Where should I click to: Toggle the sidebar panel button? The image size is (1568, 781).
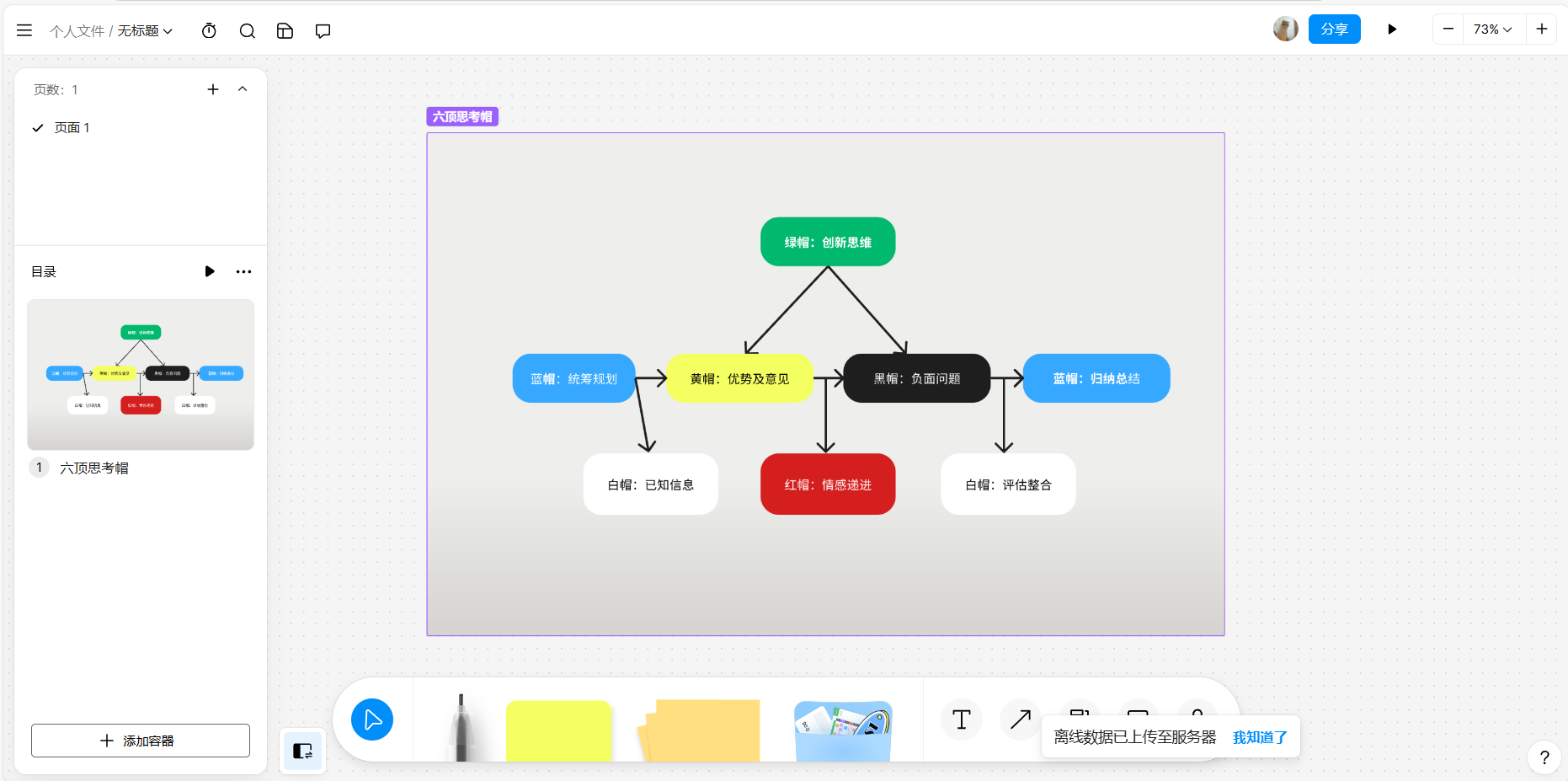click(302, 750)
